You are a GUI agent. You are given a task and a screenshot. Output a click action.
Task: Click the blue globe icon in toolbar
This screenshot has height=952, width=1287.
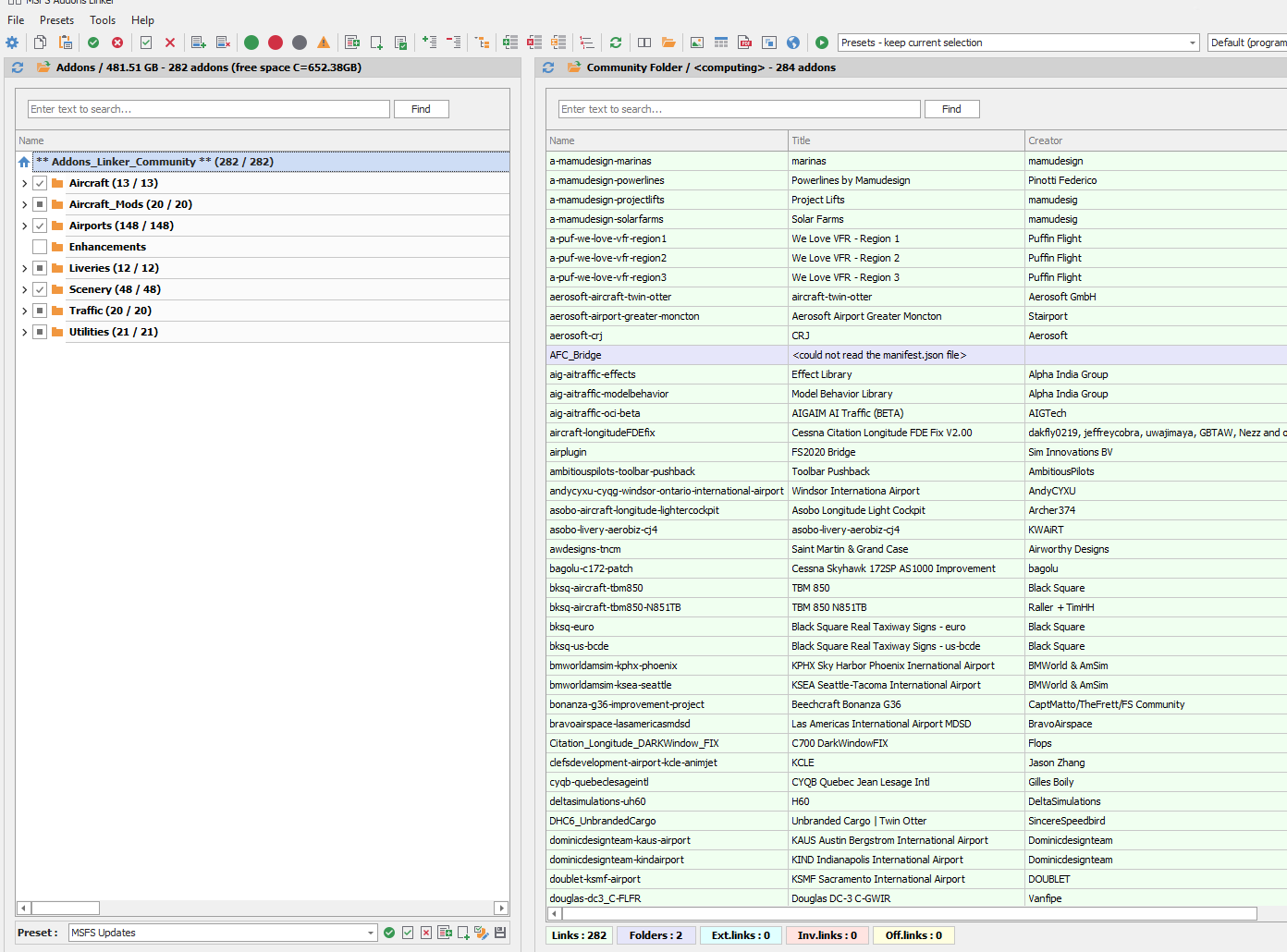(793, 43)
